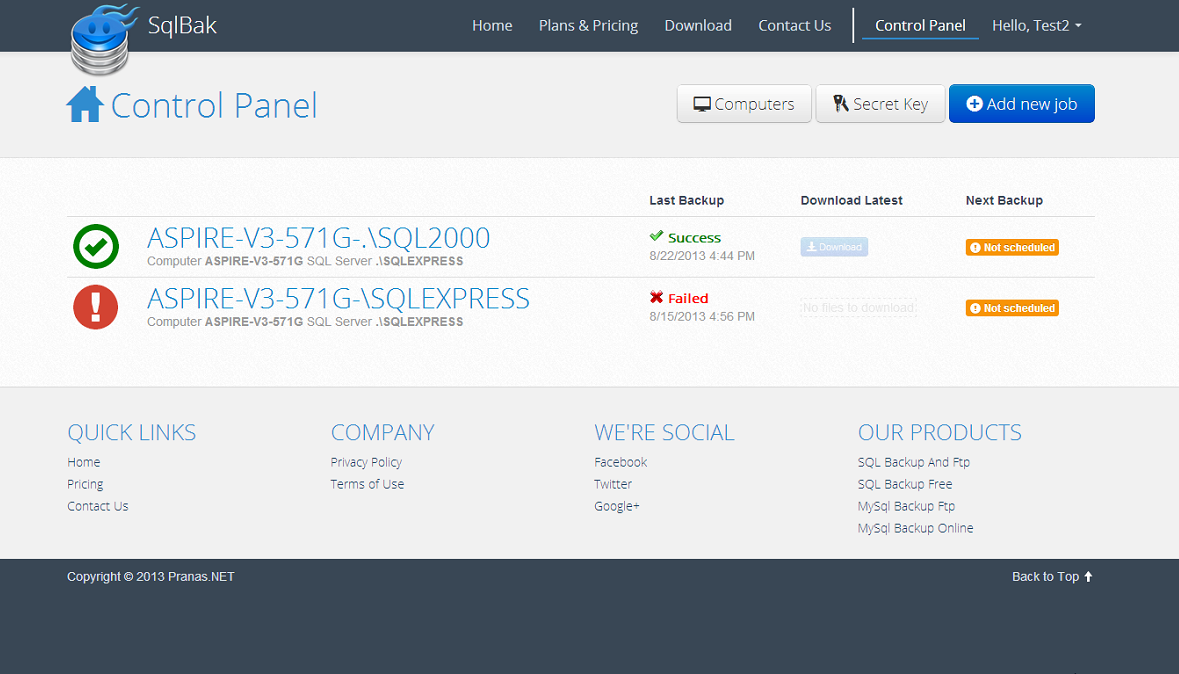Click the Next Backup column header
Image resolution: width=1179 pixels, height=674 pixels.
(1004, 200)
